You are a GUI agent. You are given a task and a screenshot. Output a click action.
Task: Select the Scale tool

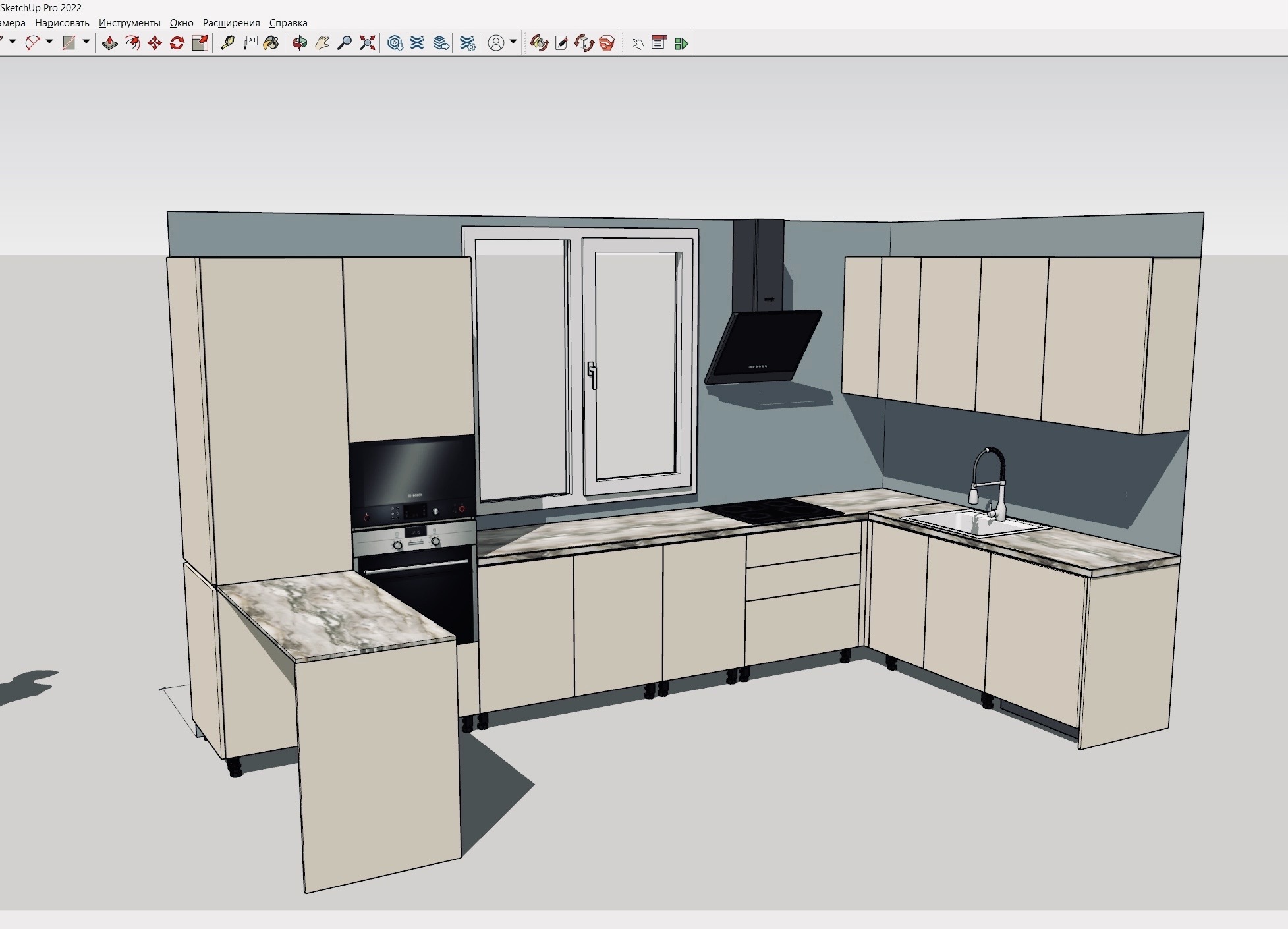click(200, 43)
